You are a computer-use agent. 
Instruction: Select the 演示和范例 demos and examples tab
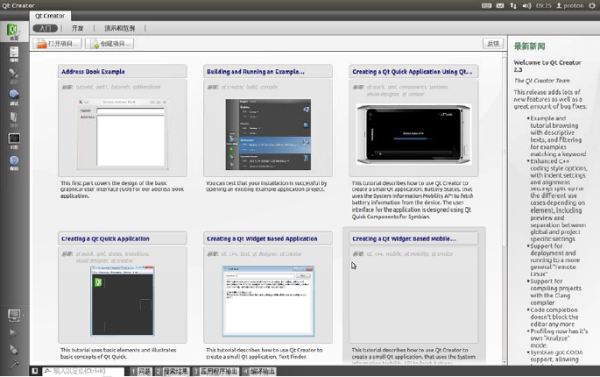(119, 28)
